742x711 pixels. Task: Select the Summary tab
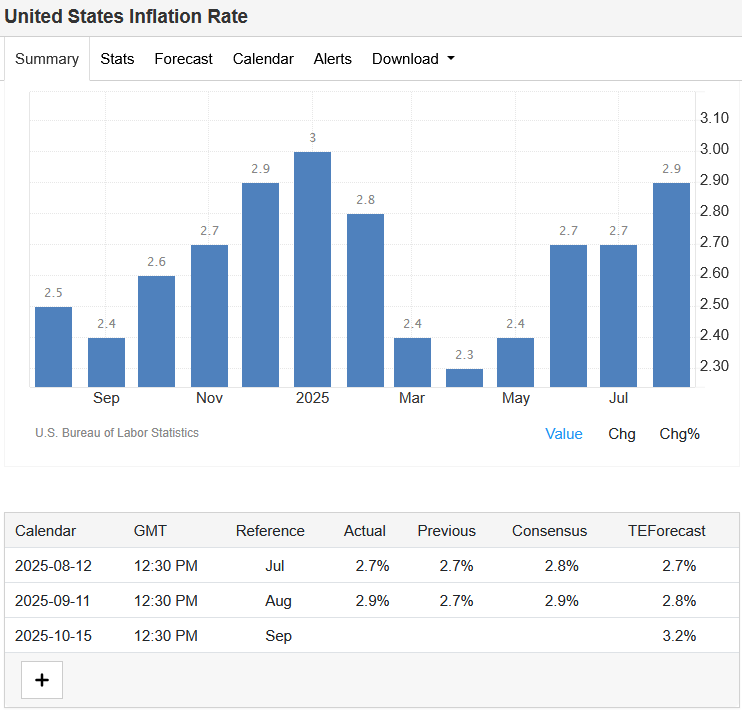click(47, 59)
